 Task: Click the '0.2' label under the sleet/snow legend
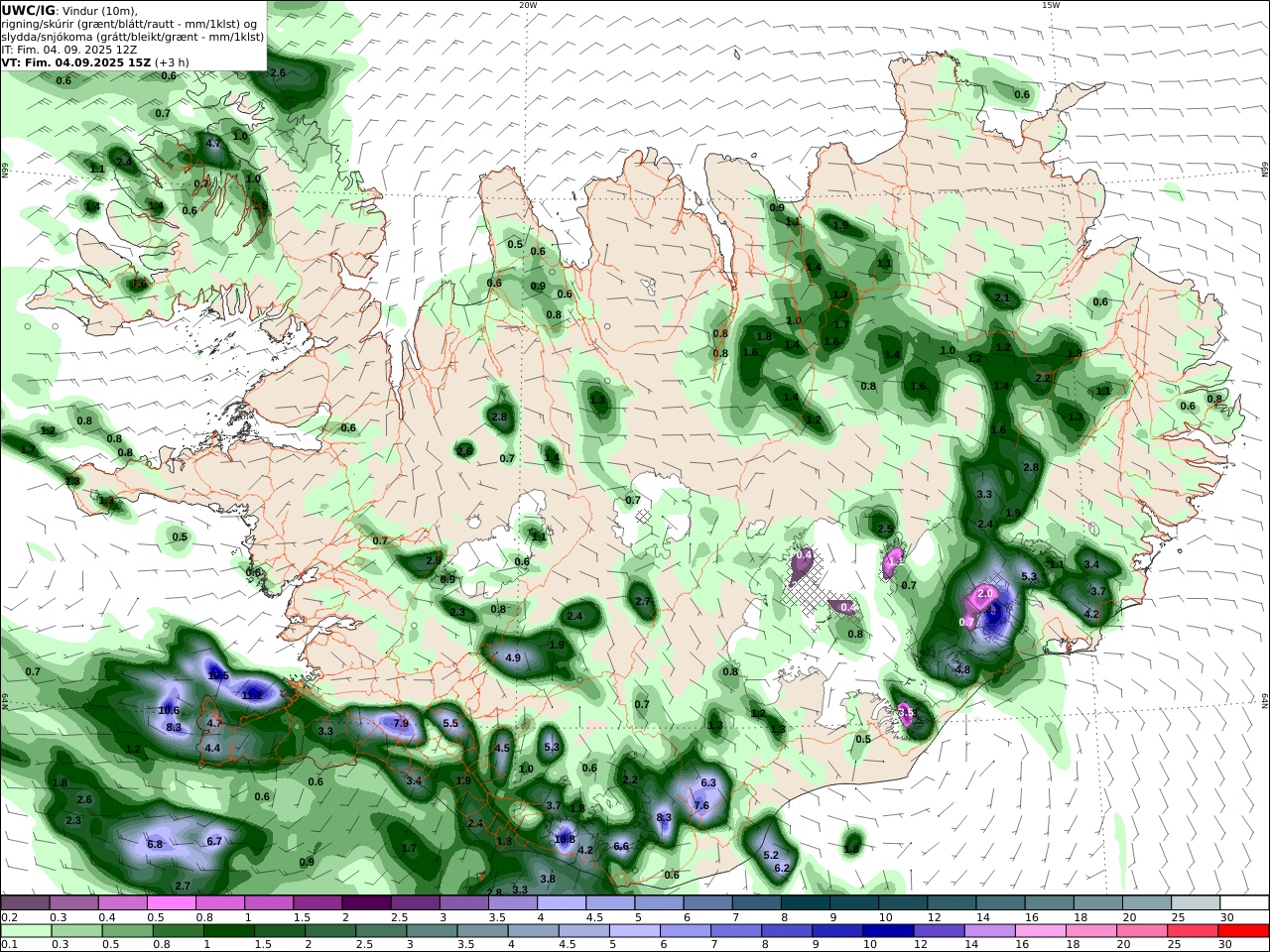(8, 917)
